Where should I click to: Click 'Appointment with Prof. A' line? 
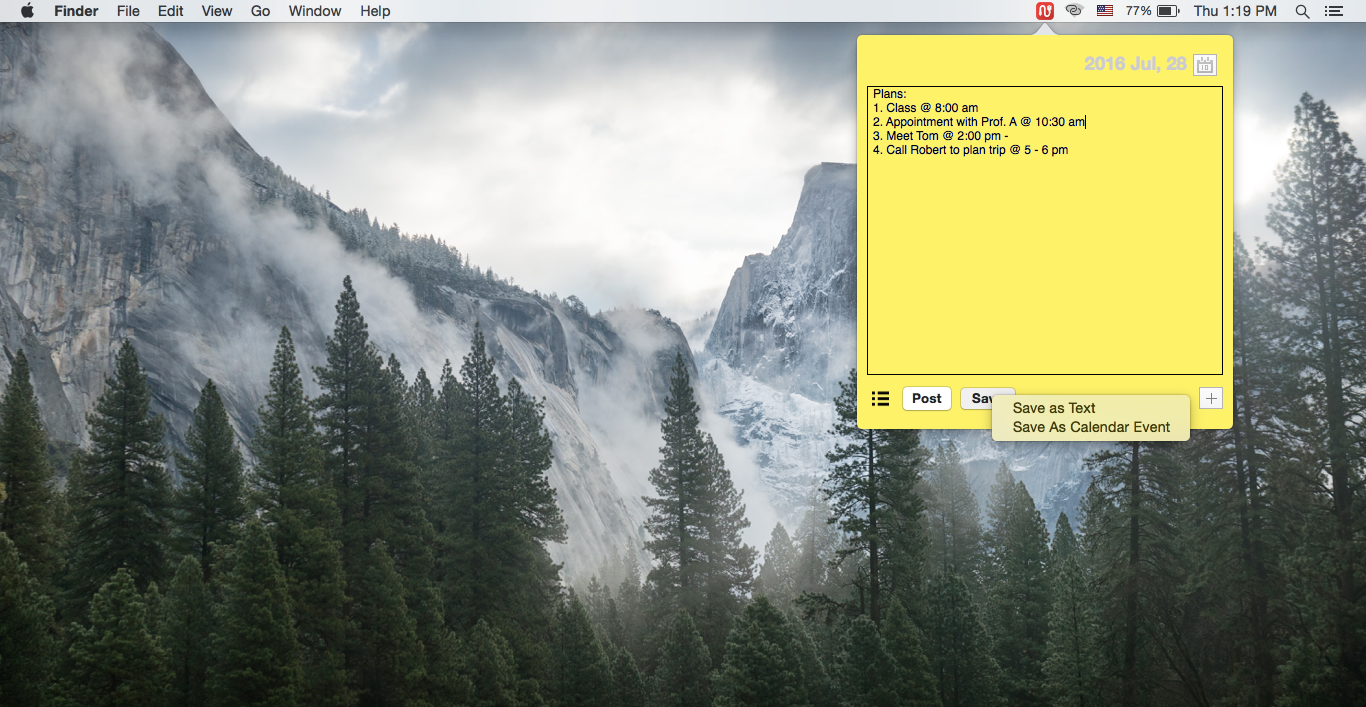[x=979, y=122]
